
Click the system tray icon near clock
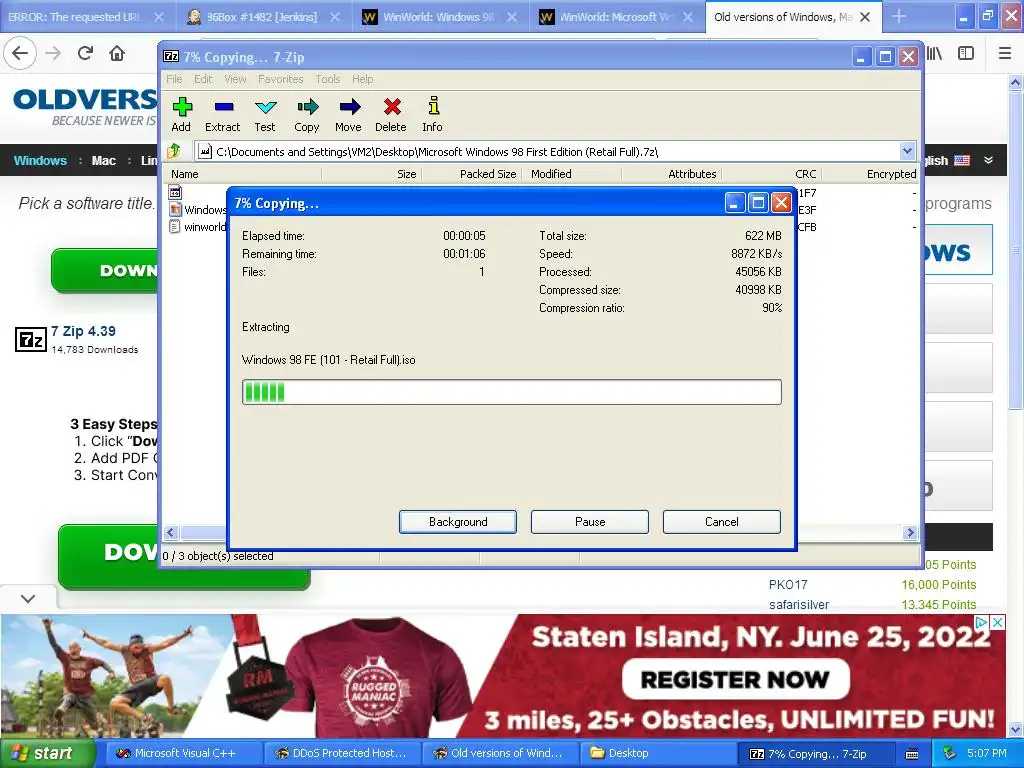(x=950, y=753)
